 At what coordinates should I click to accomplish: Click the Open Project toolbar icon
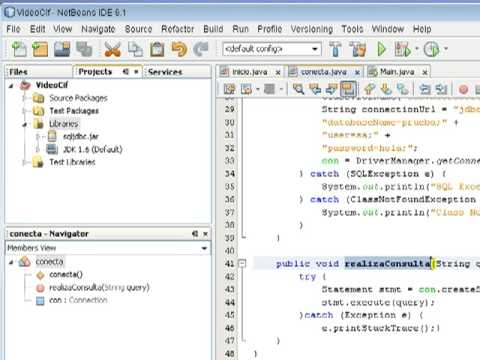[x=62, y=49]
